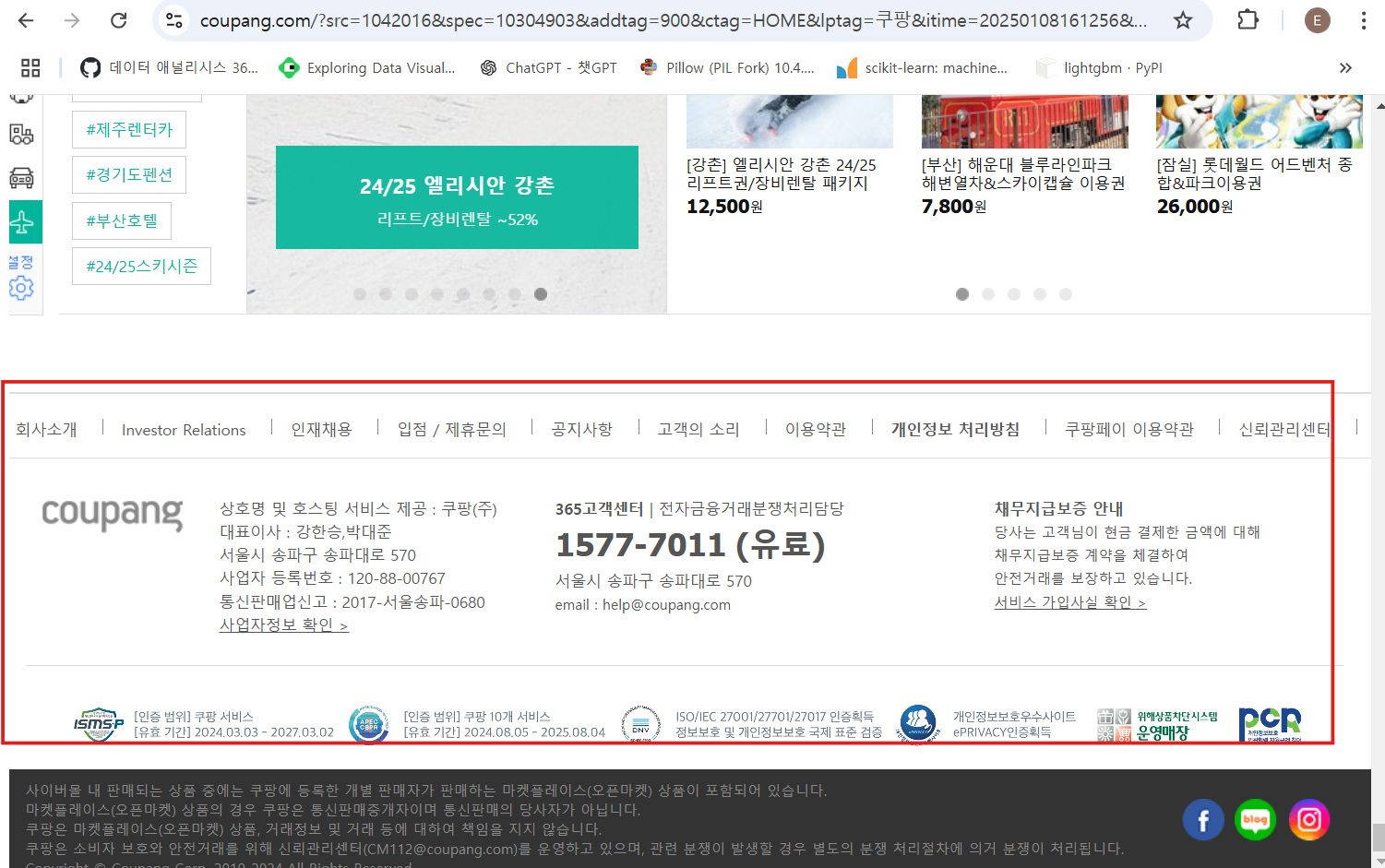Select the car rental sidebar icon
This screenshot has width=1385, height=868.
tap(21, 177)
